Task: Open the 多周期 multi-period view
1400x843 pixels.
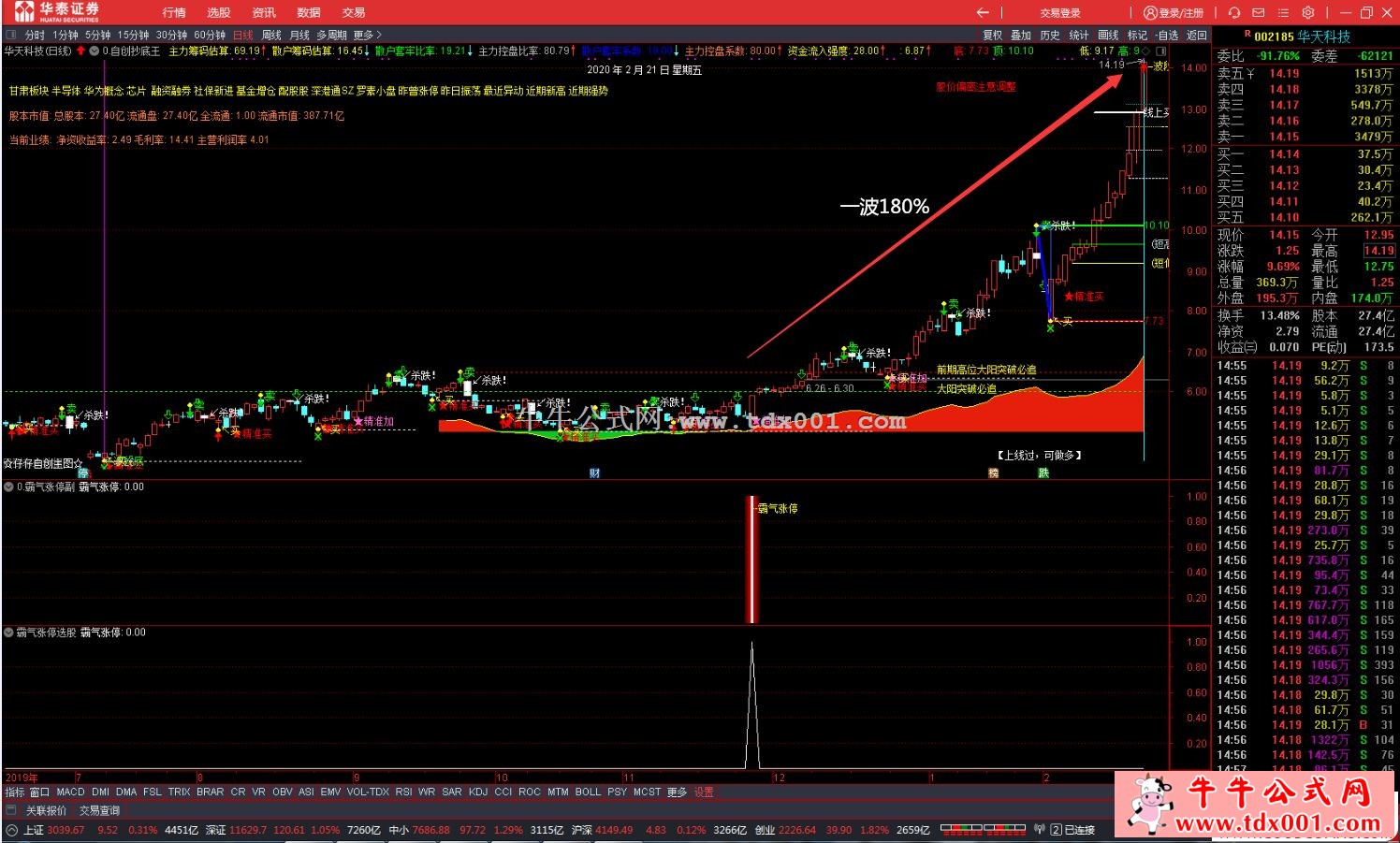Action: (331, 35)
